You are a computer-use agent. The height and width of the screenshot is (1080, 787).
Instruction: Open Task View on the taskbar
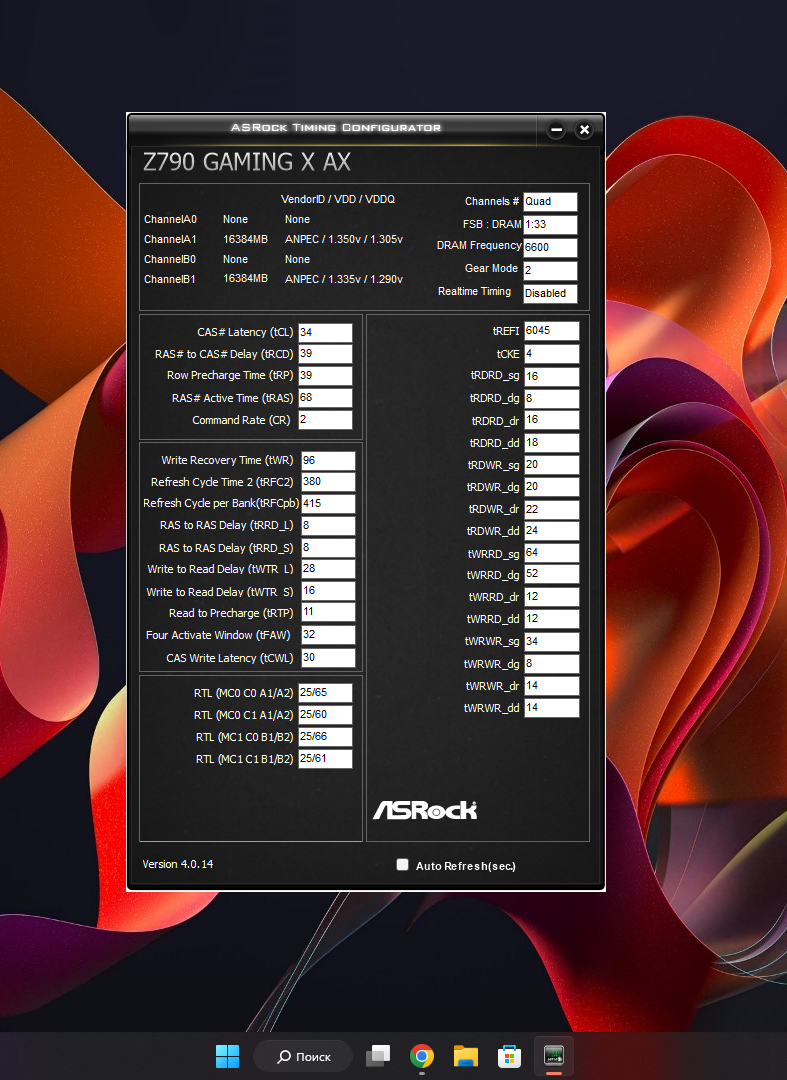click(x=378, y=1056)
